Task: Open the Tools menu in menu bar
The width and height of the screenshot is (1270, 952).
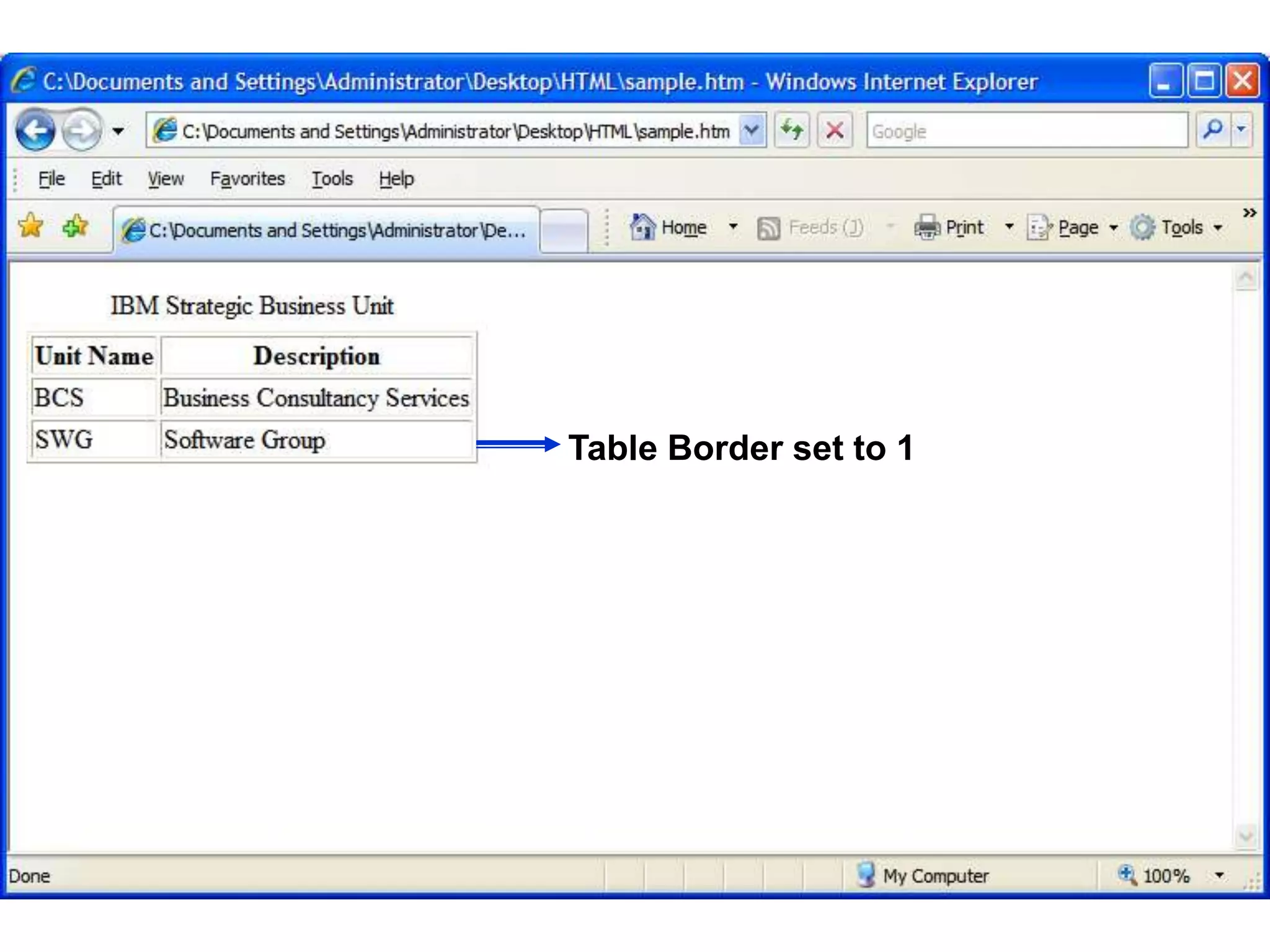Action: (332, 178)
